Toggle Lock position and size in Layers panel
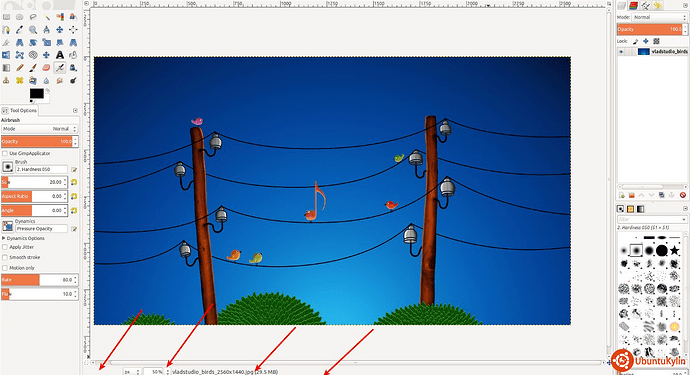Screen dimensions: 690x375 click(646, 41)
